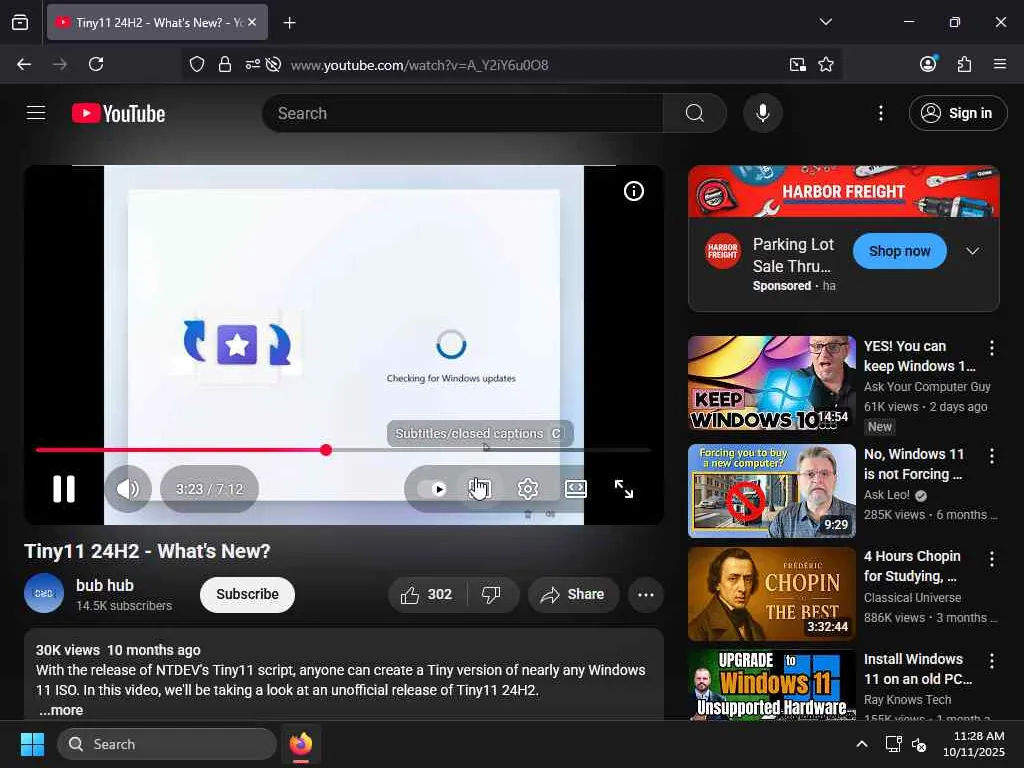Enter full screen video mode
The width and height of the screenshot is (1024, 768).
(x=624, y=488)
